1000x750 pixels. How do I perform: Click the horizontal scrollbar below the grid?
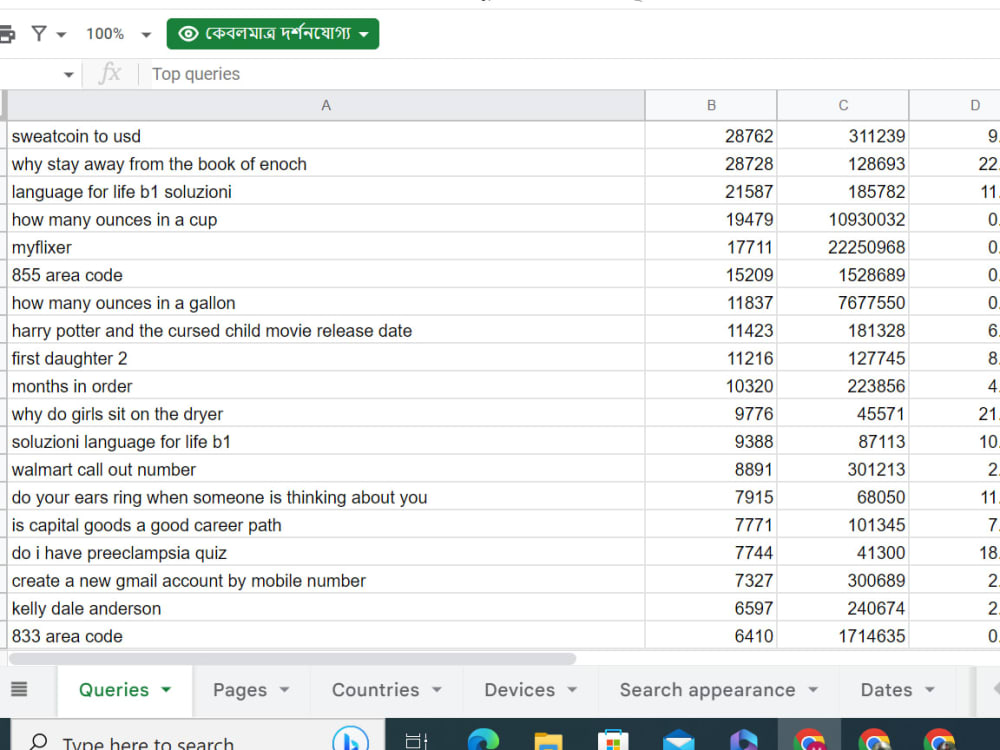pos(293,658)
